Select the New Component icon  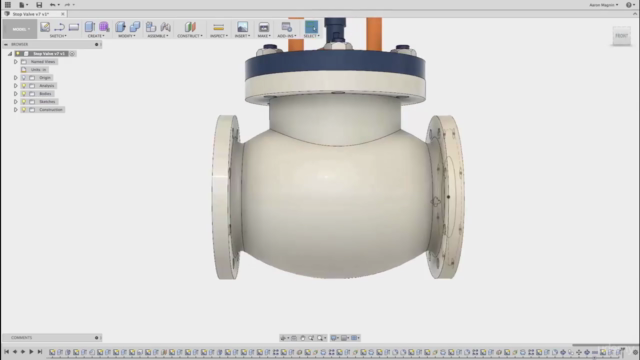[x=151, y=27]
